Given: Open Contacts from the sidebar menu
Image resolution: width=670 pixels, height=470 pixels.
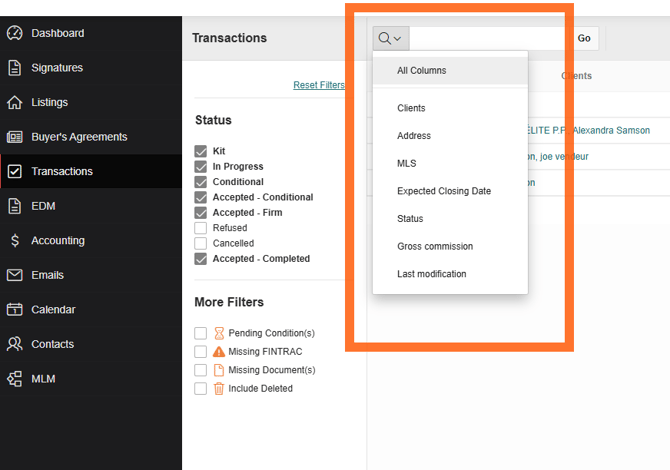Looking at the screenshot, I should pyautogui.click(x=52, y=344).
